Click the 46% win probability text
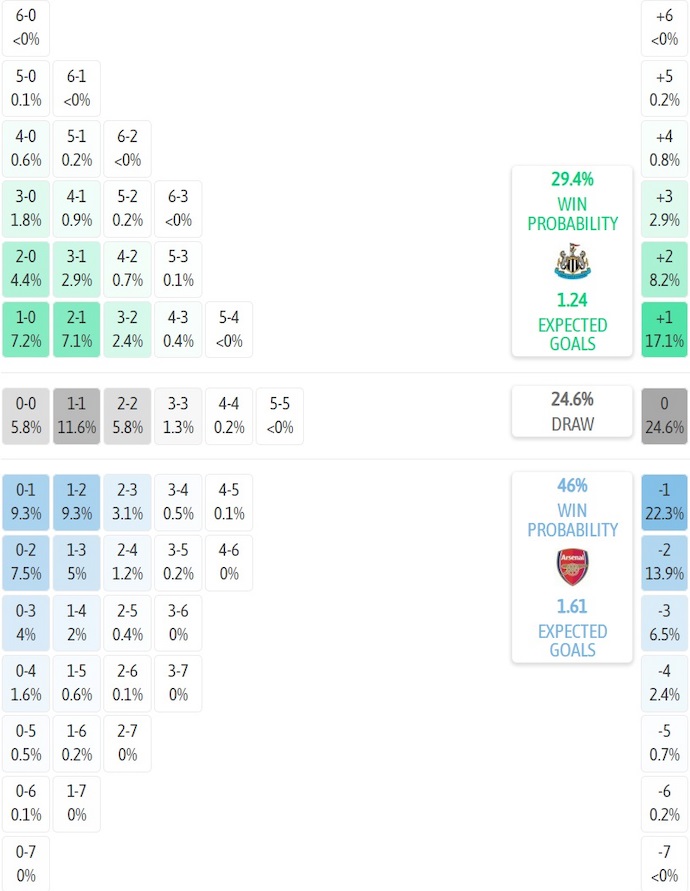690x891 pixels. point(571,486)
